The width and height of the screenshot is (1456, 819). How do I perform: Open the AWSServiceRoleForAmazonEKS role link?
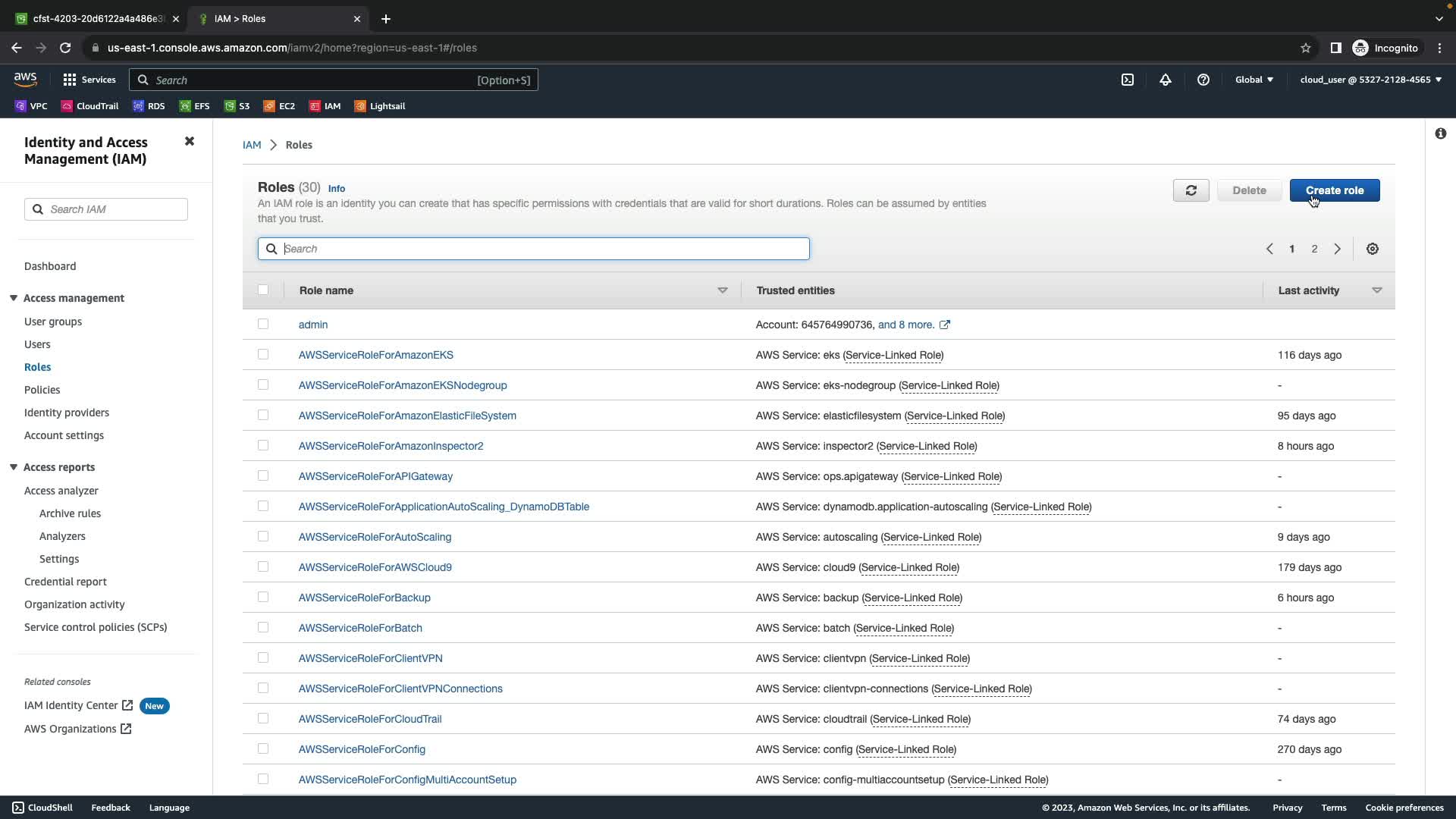[375, 355]
